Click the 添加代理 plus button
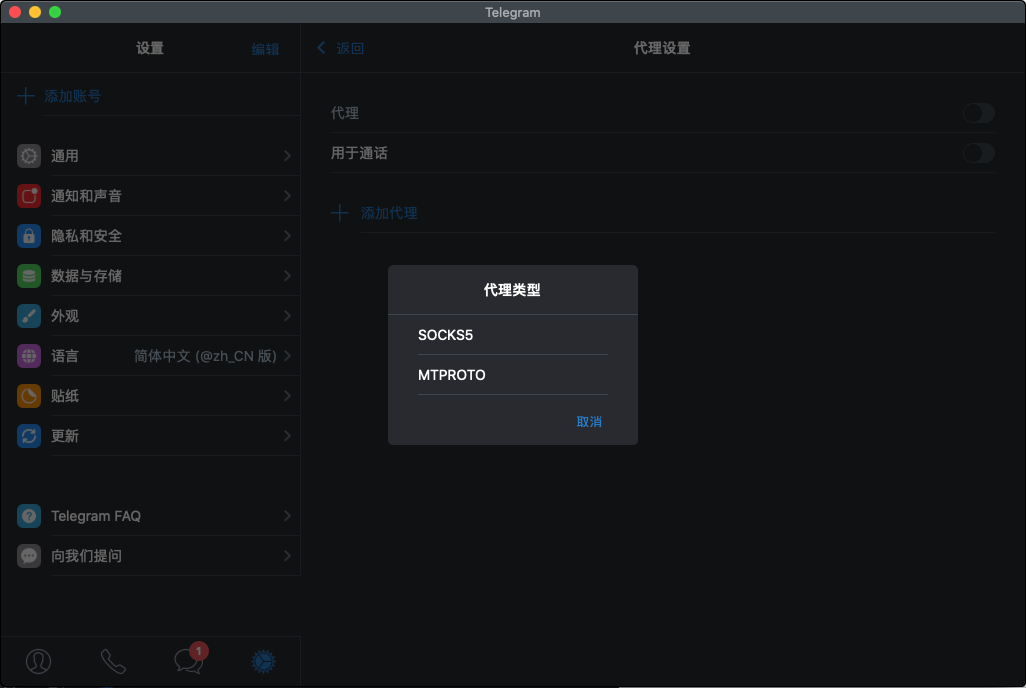This screenshot has height=688, width=1026. [340, 213]
